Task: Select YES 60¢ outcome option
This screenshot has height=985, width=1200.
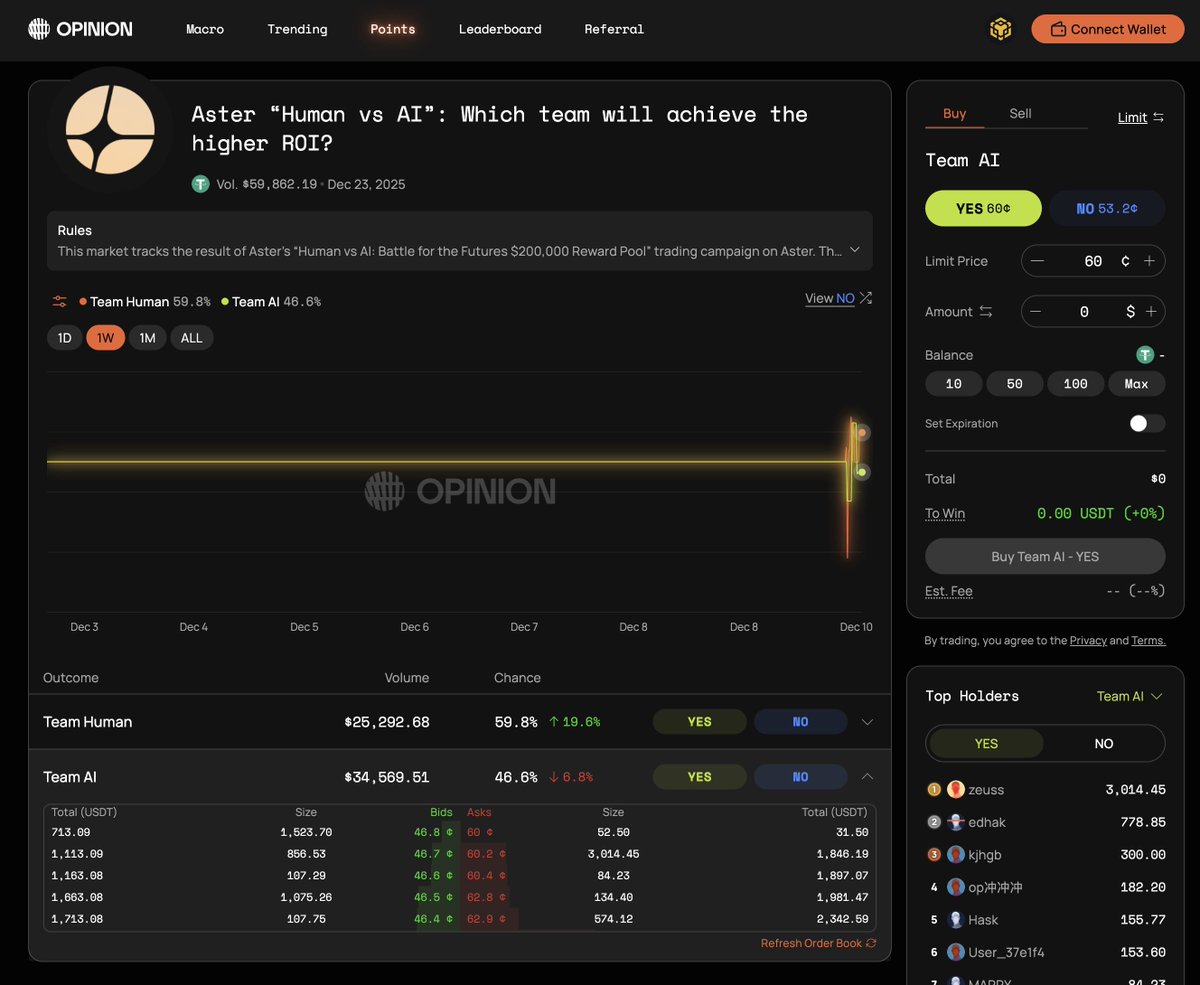Action: pyautogui.click(x=983, y=208)
